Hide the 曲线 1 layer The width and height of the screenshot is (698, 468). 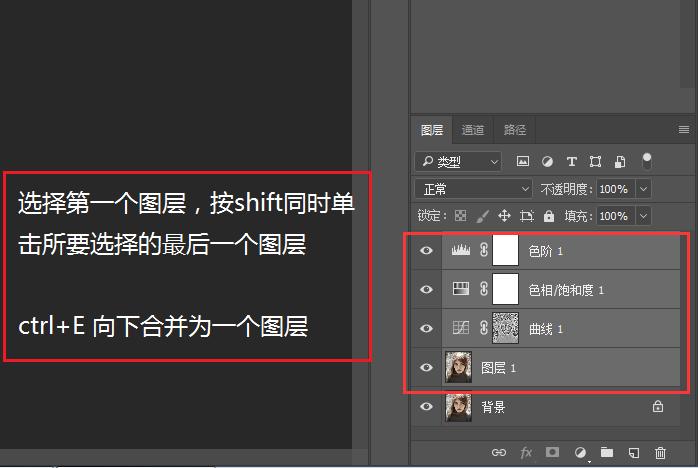426,328
